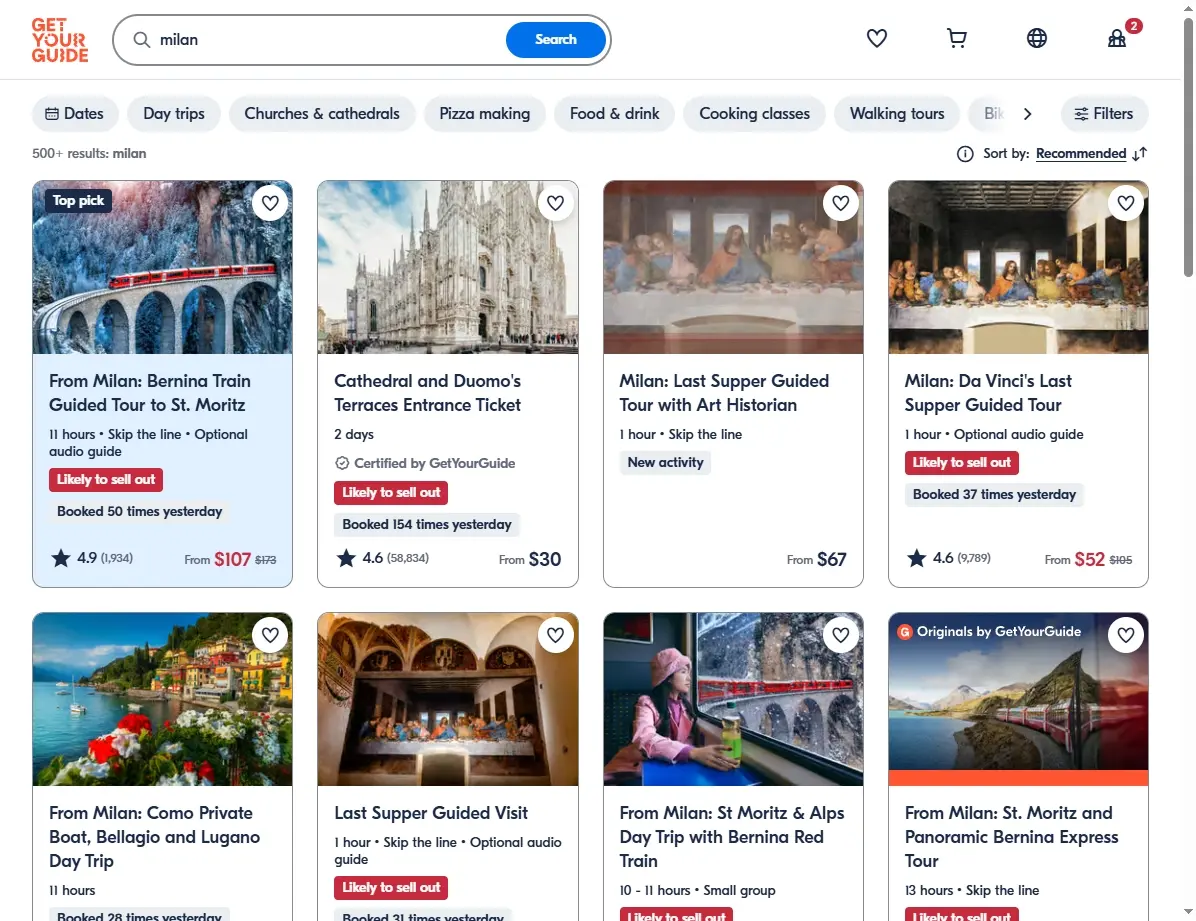Click Likely to sell out on Cathedral card
This screenshot has width=1196, height=921.
(x=391, y=493)
